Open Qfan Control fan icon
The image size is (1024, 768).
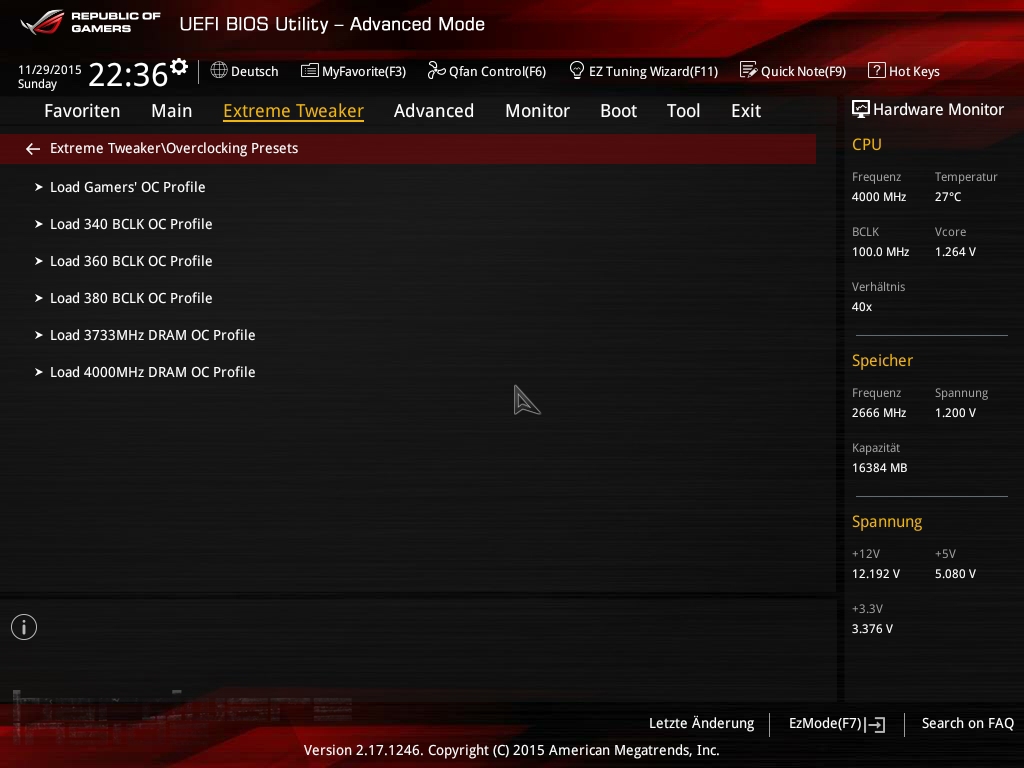pyautogui.click(x=436, y=71)
